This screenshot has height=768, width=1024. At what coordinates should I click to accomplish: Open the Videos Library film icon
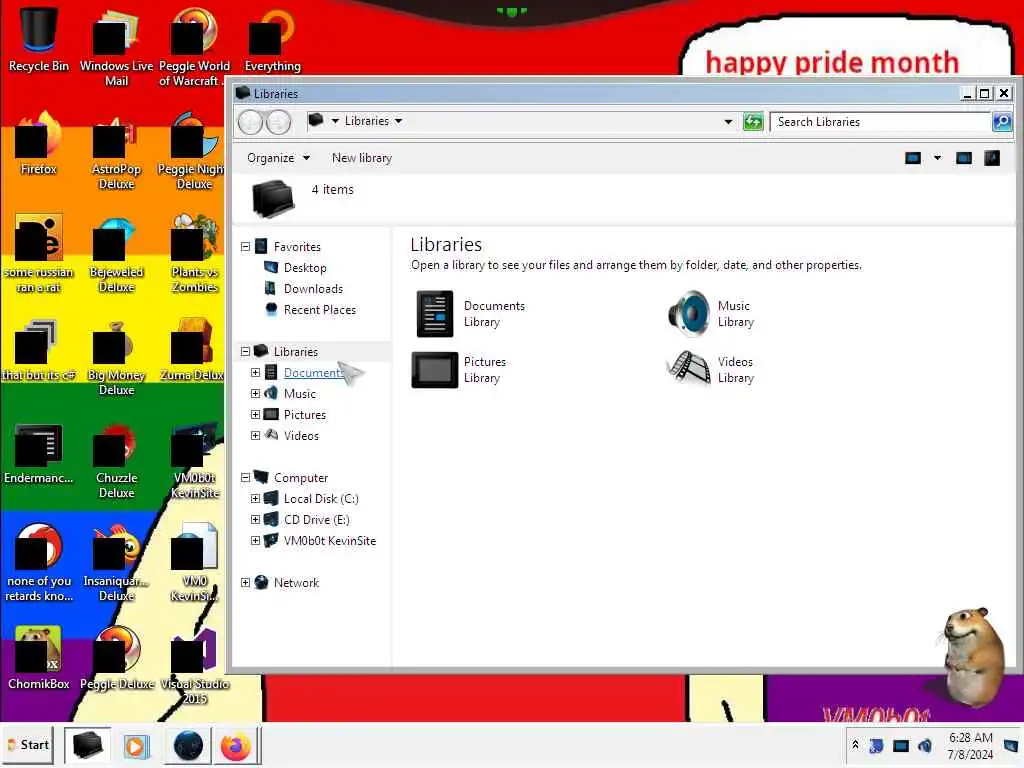point(688,368)
